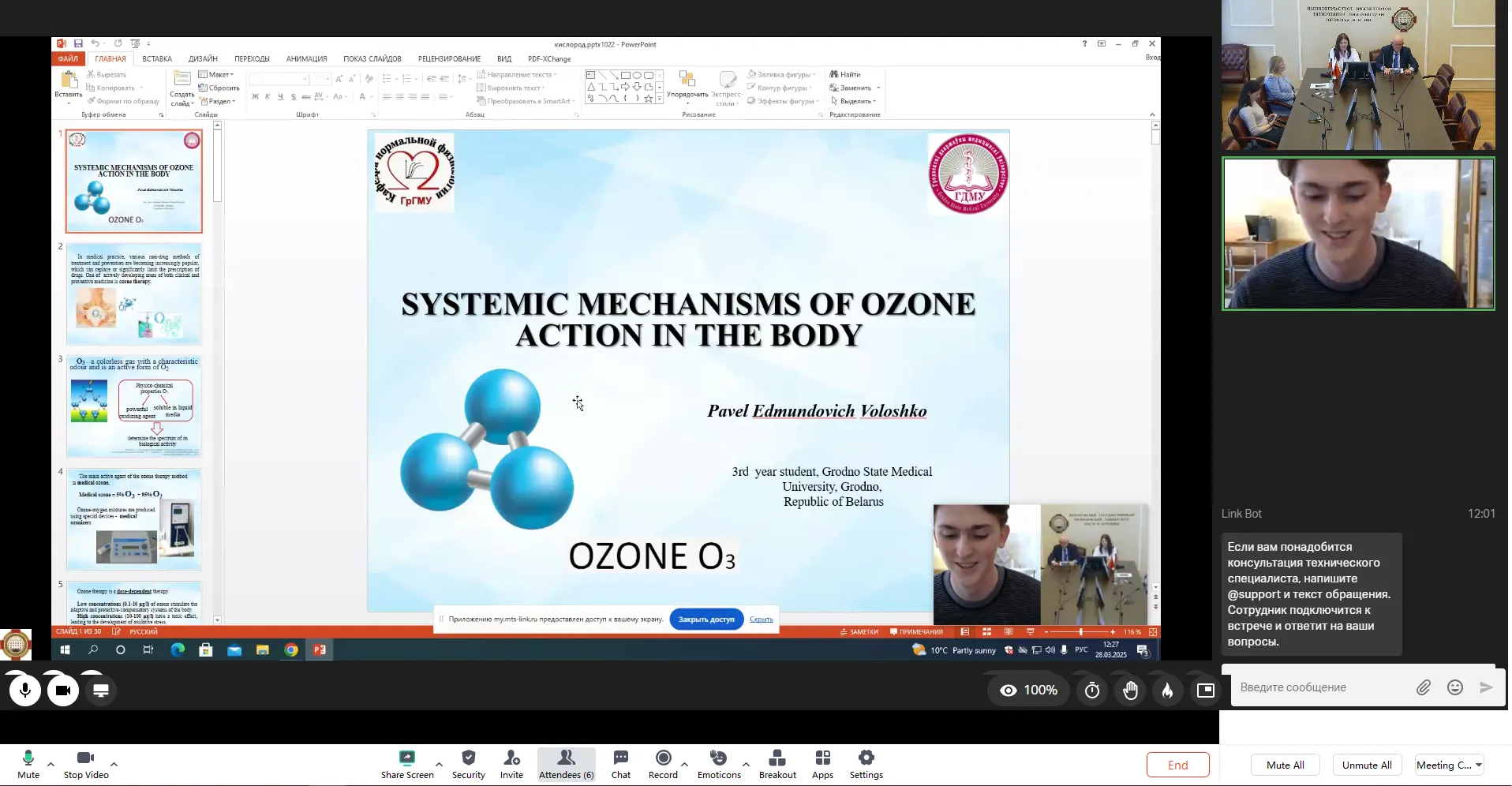
Task: Click the raise hand icon
Action: 1130,691
